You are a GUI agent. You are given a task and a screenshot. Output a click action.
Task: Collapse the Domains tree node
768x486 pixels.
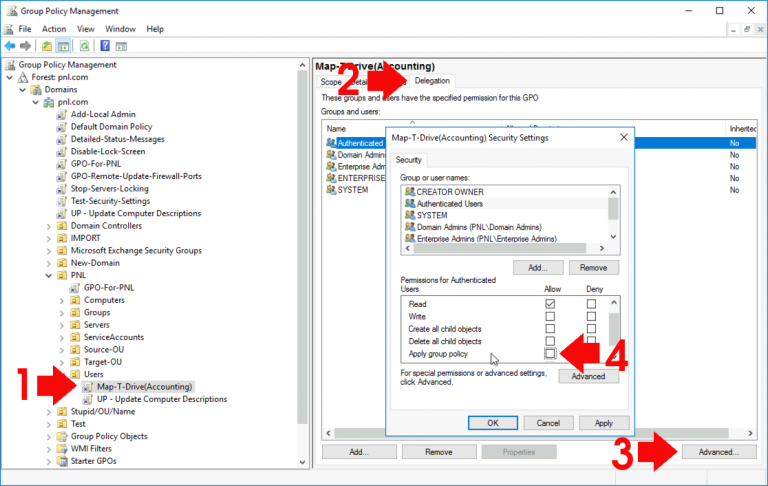(x=23, y=90)
